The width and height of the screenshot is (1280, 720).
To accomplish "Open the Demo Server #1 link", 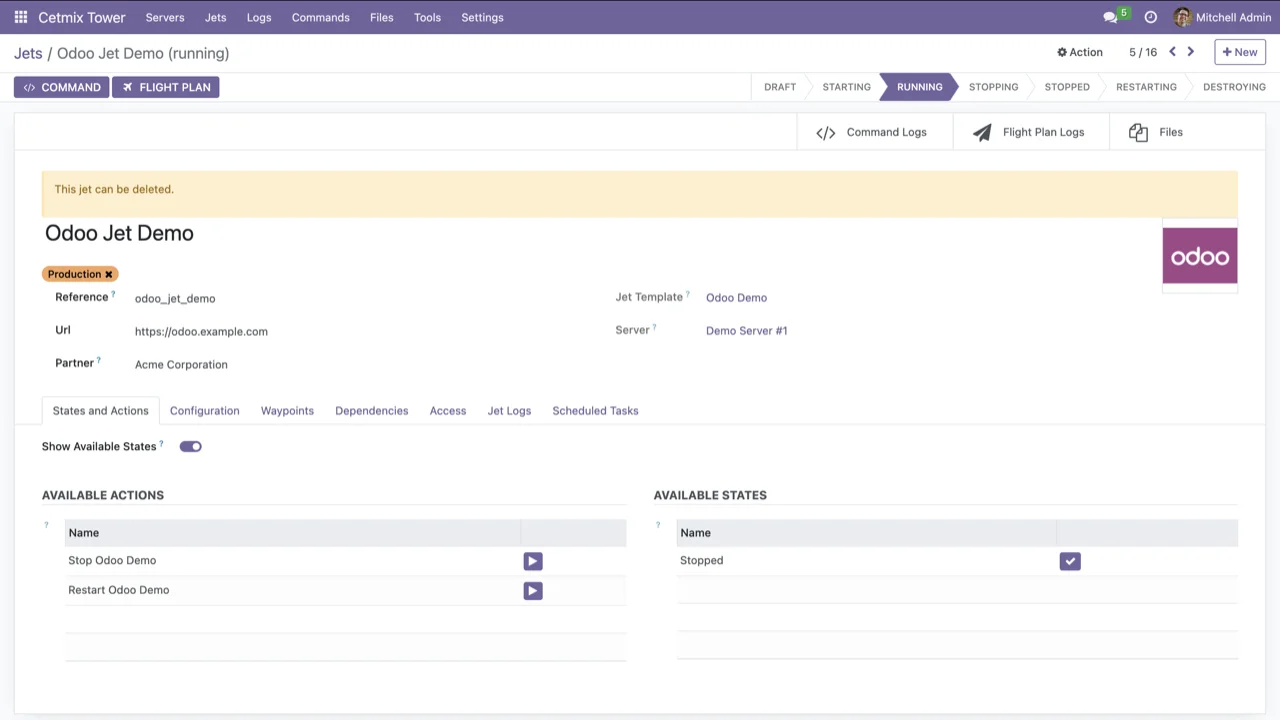I will pyautogui.click(x=746, y=331).
